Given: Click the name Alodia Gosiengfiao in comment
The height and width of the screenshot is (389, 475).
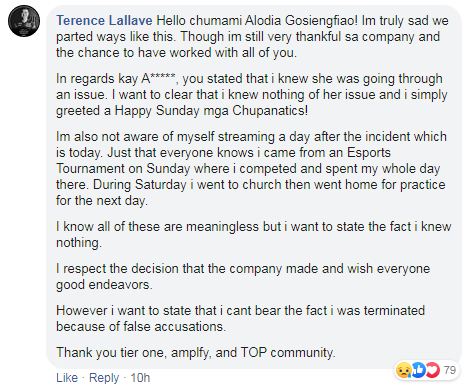Looking at the screenshot, I should (x=301, y=21).
